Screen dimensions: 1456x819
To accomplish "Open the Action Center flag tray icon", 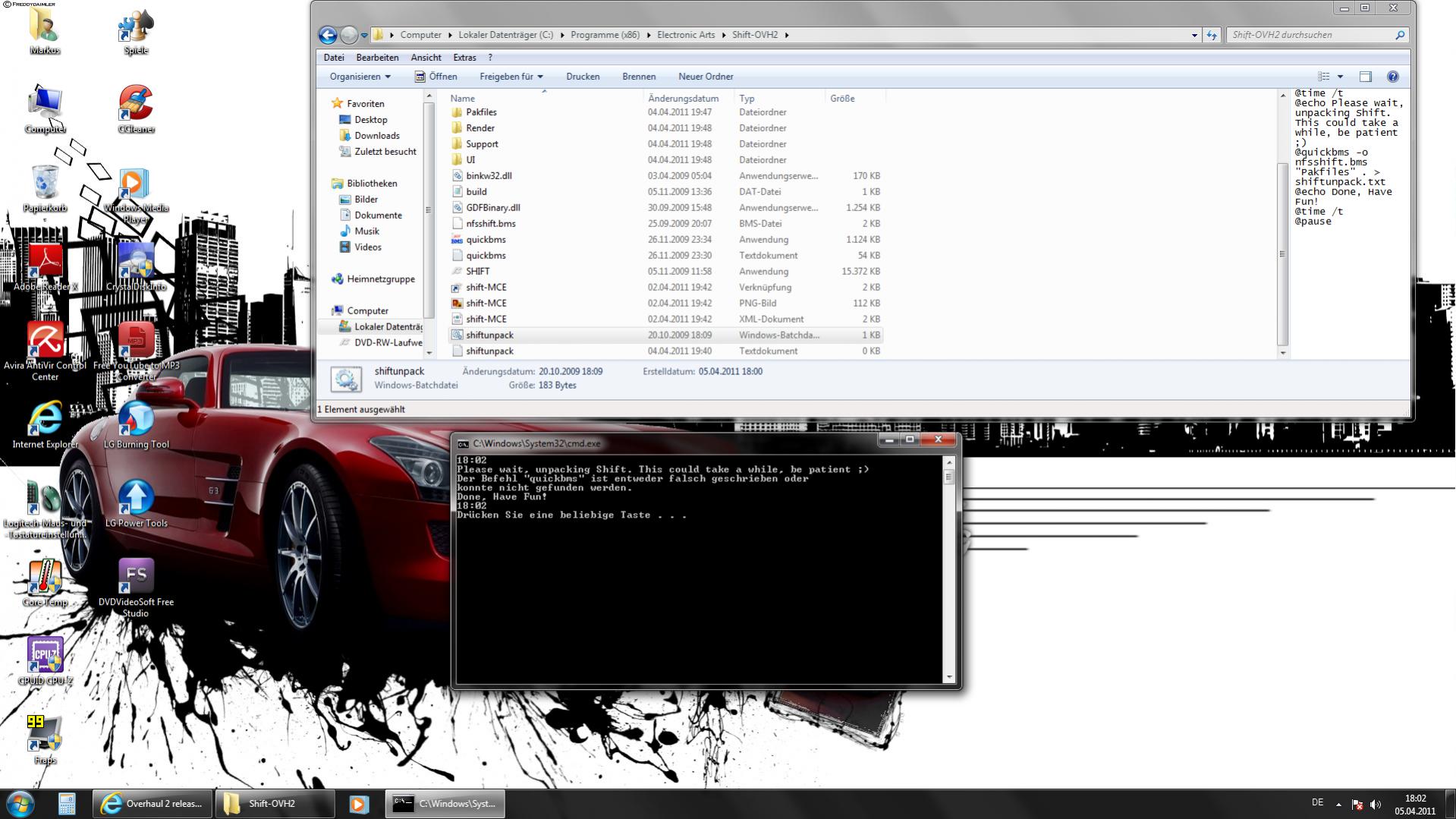I will (1357, 805).
